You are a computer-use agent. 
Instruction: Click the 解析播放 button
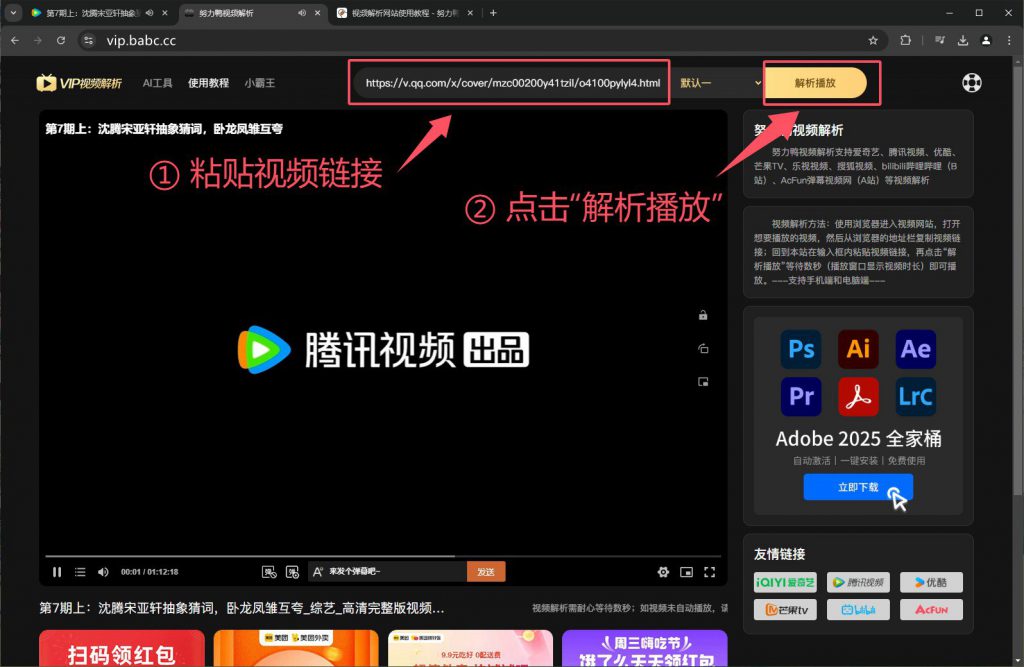[x=815, y=83]
